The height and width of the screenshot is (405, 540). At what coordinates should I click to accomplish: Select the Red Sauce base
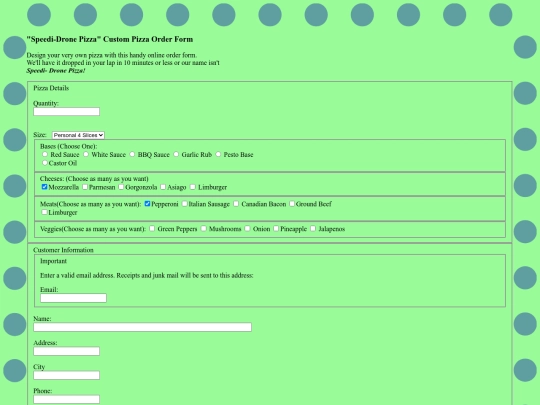(45, 154)
